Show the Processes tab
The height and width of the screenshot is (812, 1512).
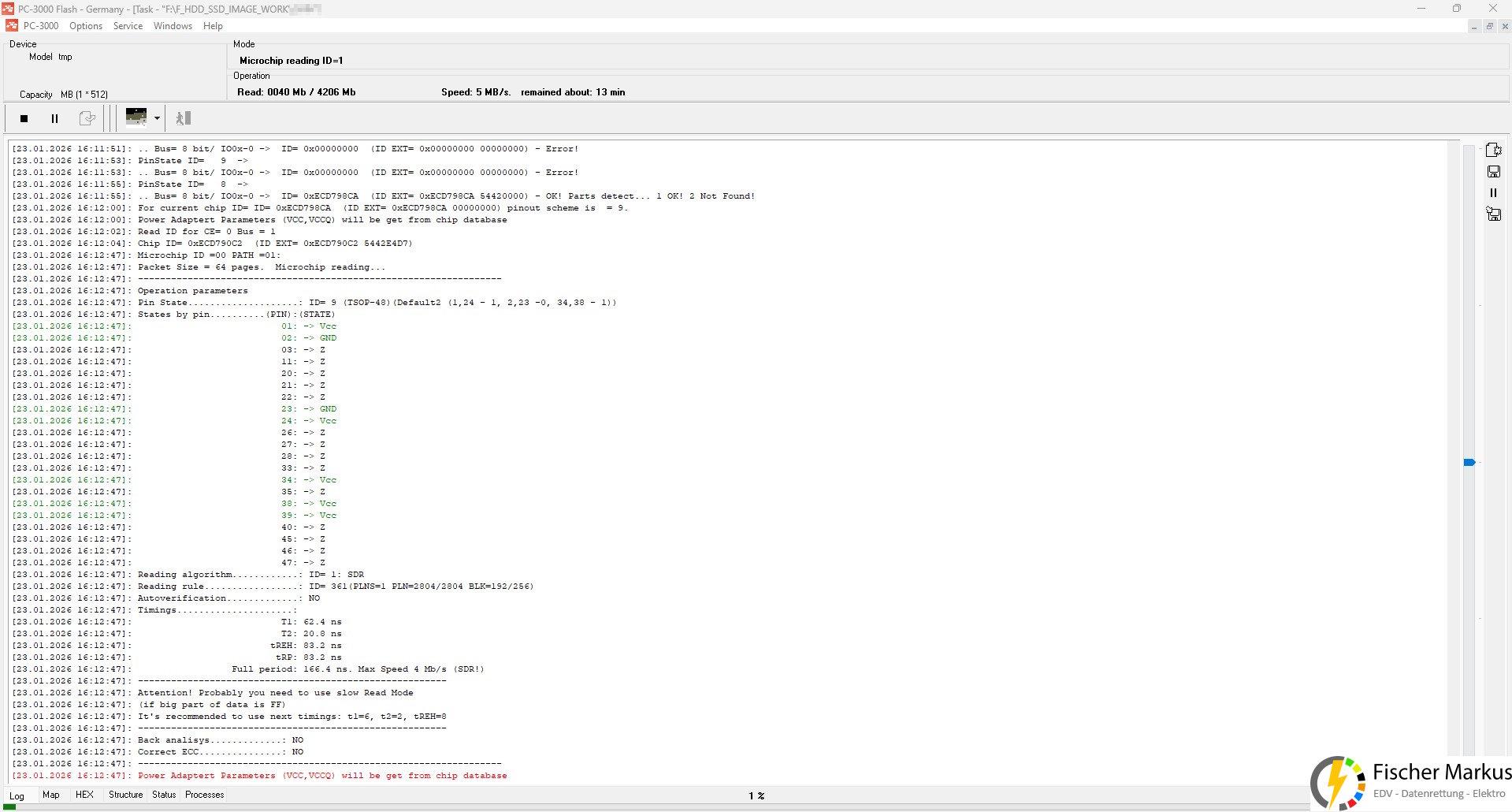205,795
